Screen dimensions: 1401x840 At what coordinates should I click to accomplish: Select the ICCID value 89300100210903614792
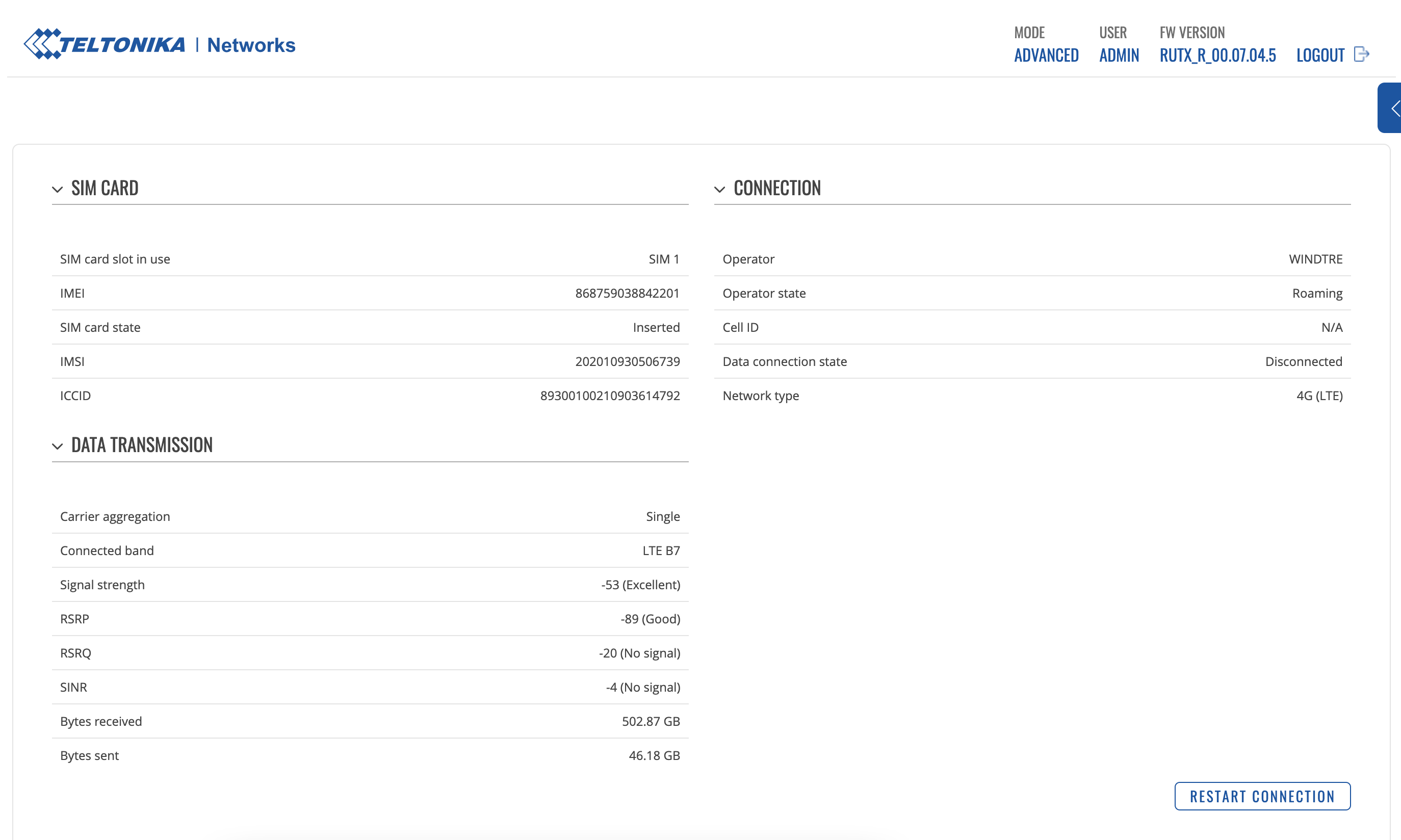[x=610, y=396]
